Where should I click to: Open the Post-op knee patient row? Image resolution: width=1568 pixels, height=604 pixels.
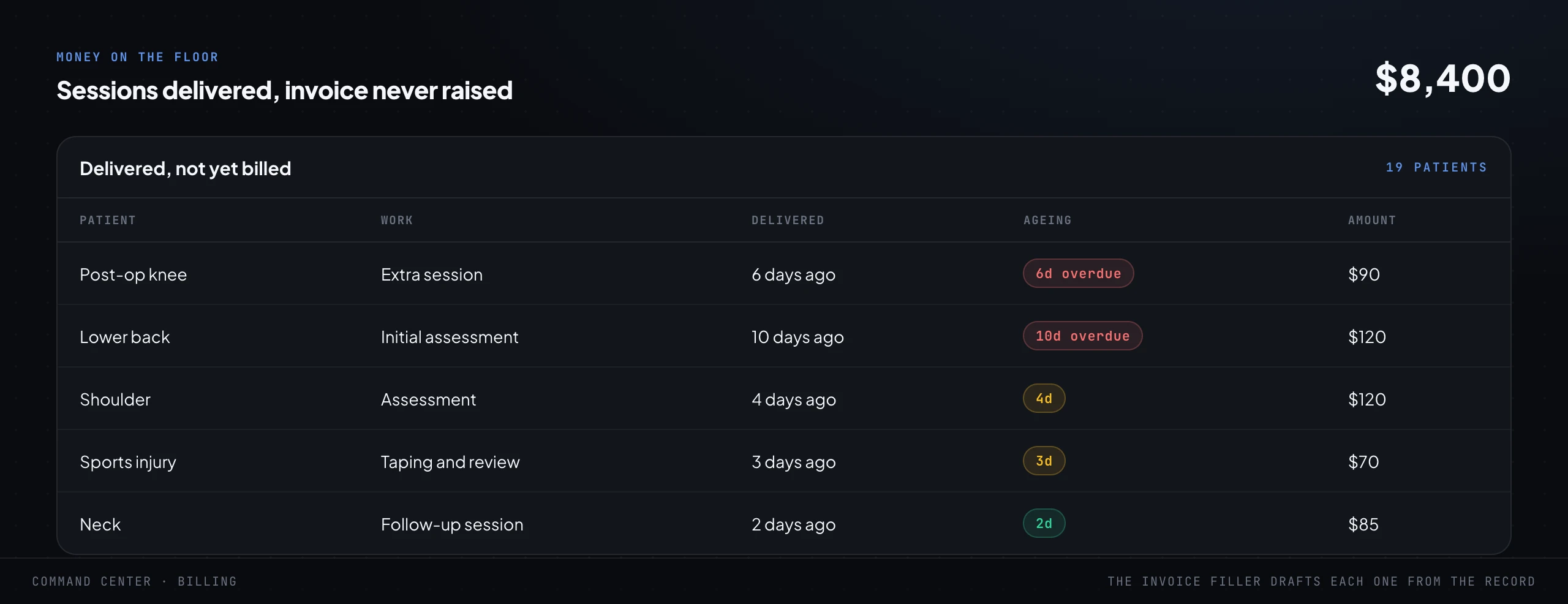pyautogui.click(x=784, y=274)
